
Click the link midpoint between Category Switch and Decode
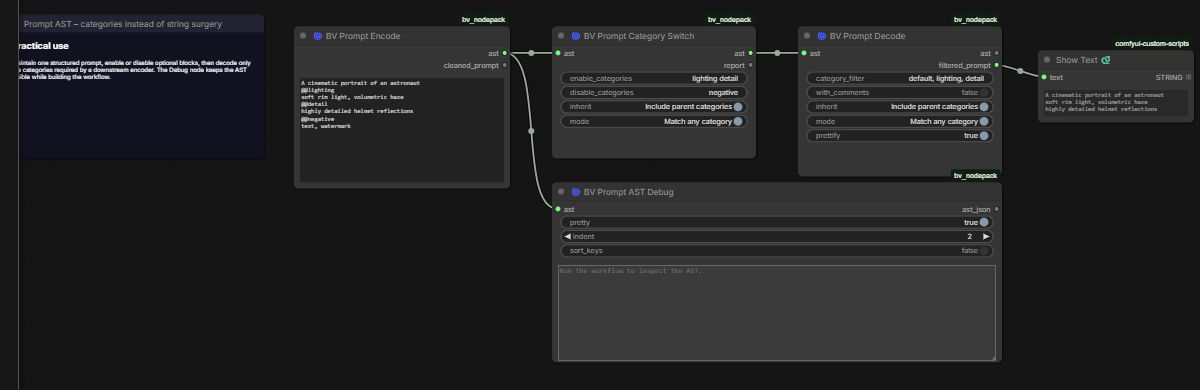point(777,53)
